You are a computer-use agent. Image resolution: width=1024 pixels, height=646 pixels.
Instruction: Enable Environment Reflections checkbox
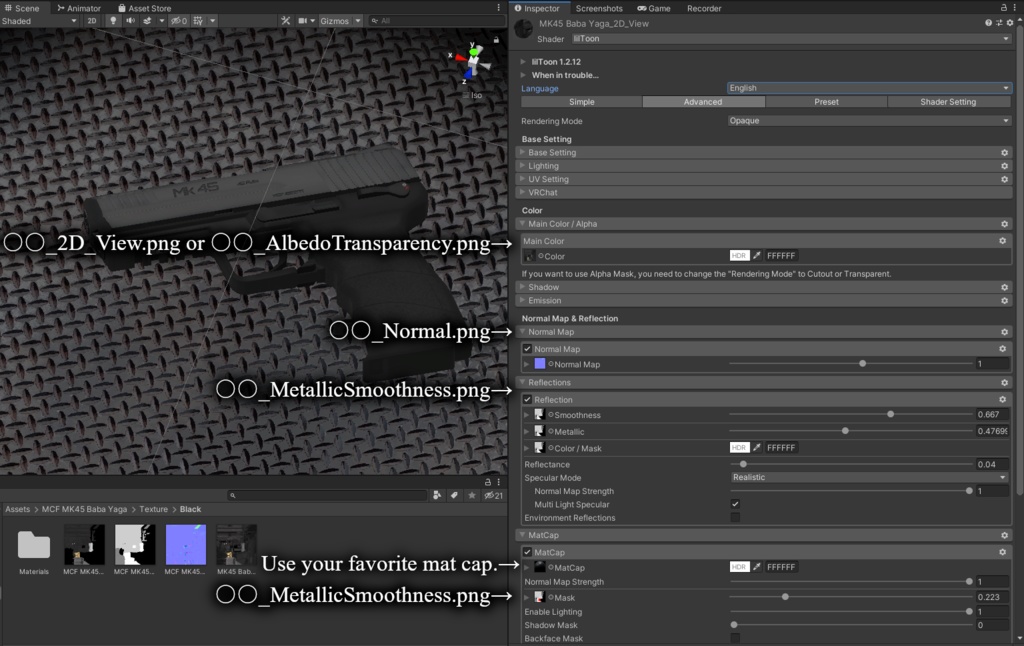[x=735, y=517]
